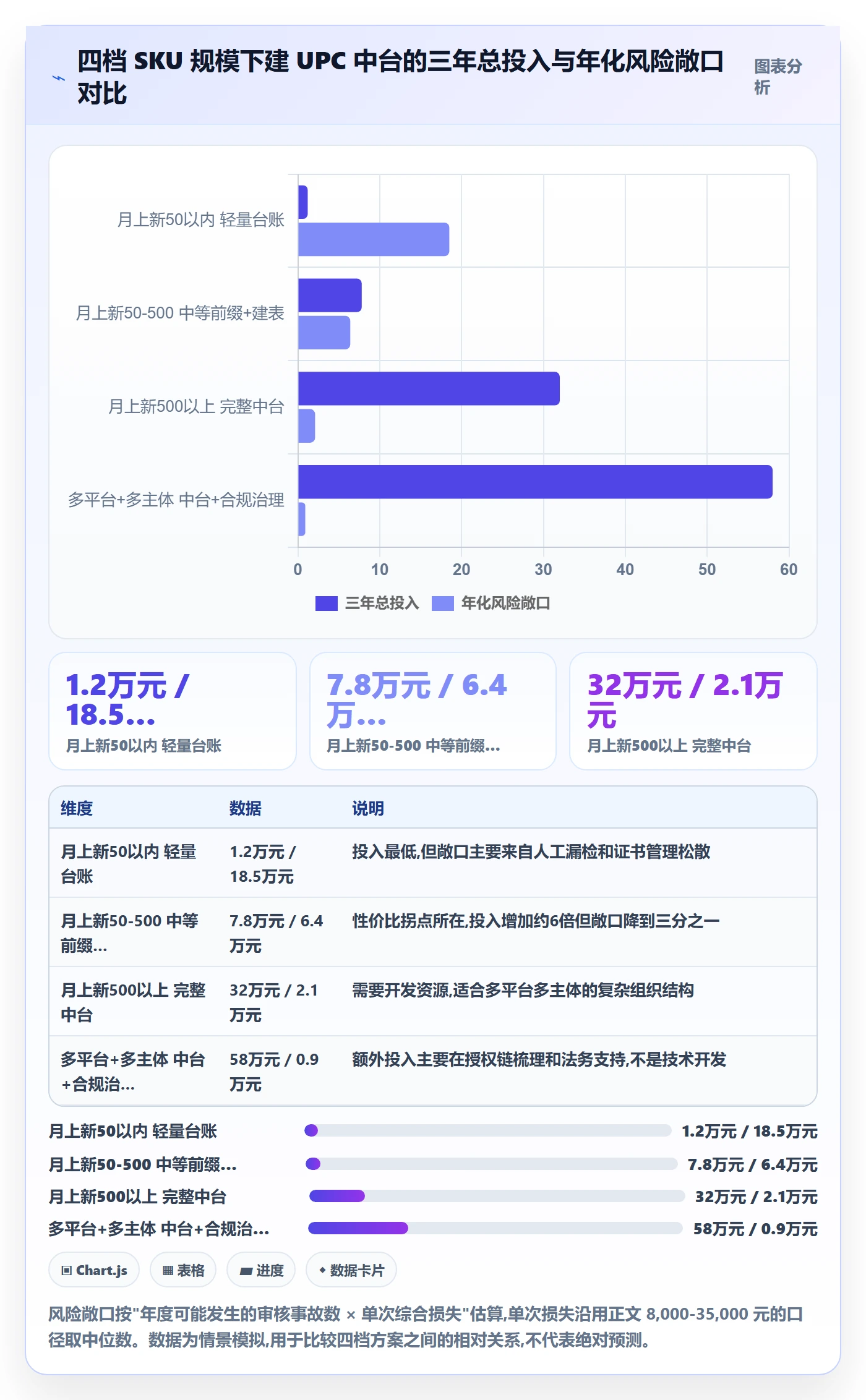This screenshot has width=866, height=1400.
Task: Select the 数据卡片 chip
Action: coord(351,1270)
